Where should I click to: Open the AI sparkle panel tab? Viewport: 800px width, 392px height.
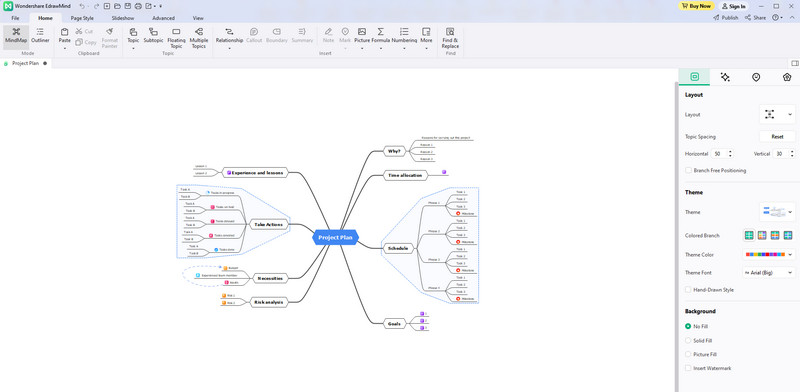click(x=725, y=77)
